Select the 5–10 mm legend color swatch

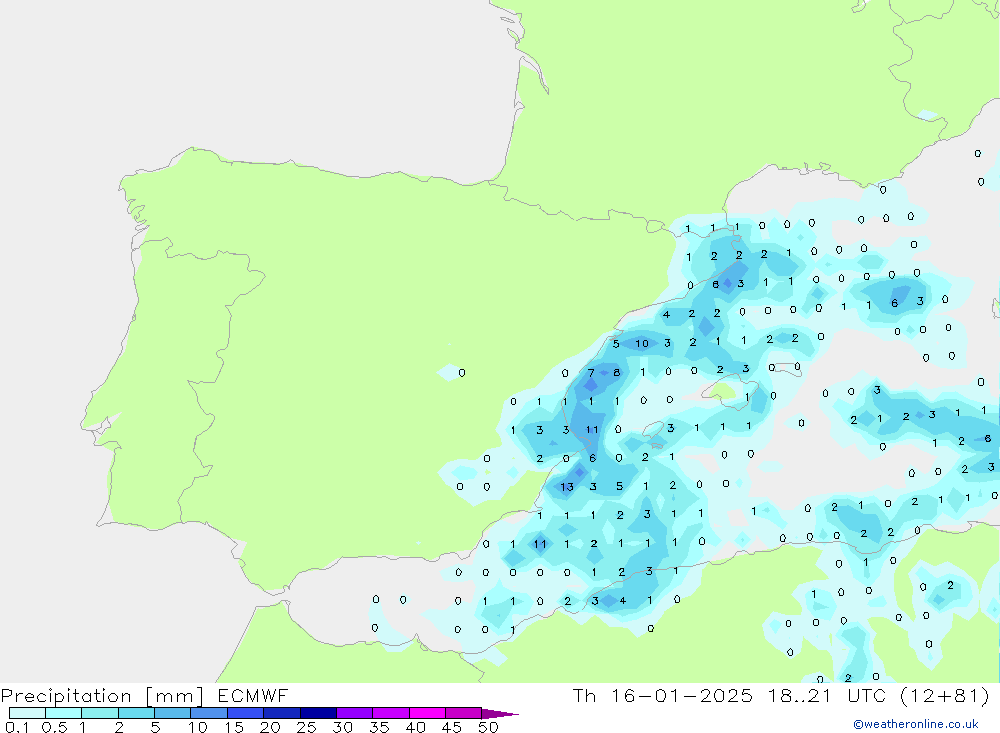[x=172, y=713]
